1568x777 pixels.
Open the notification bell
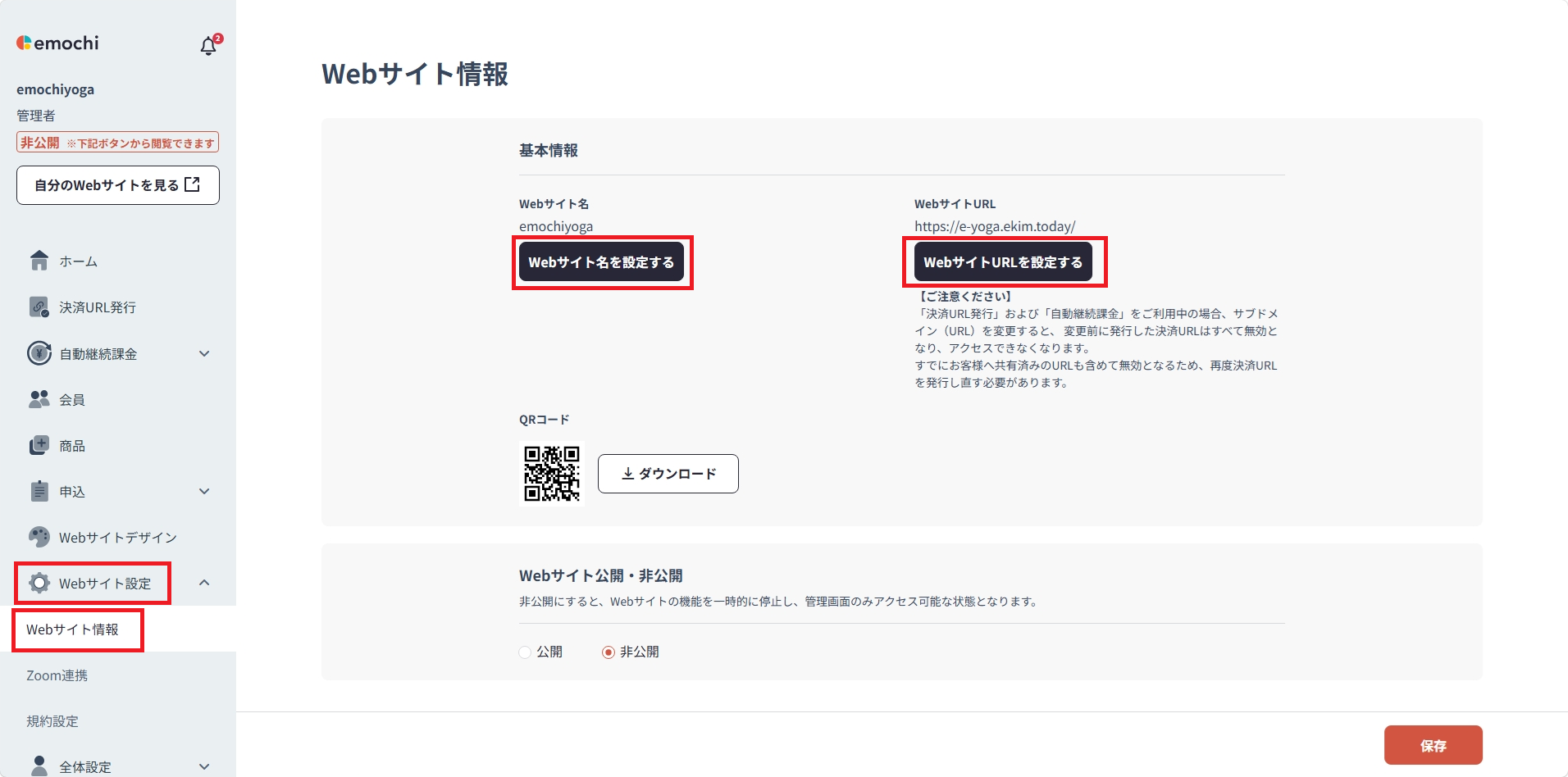pos(208,46)
